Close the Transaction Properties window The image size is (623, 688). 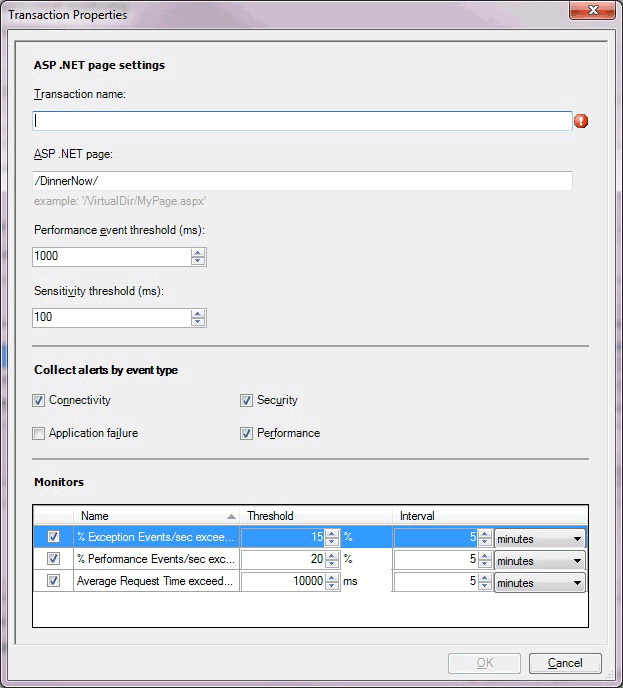pyautogui.click(x=592, y=10)
